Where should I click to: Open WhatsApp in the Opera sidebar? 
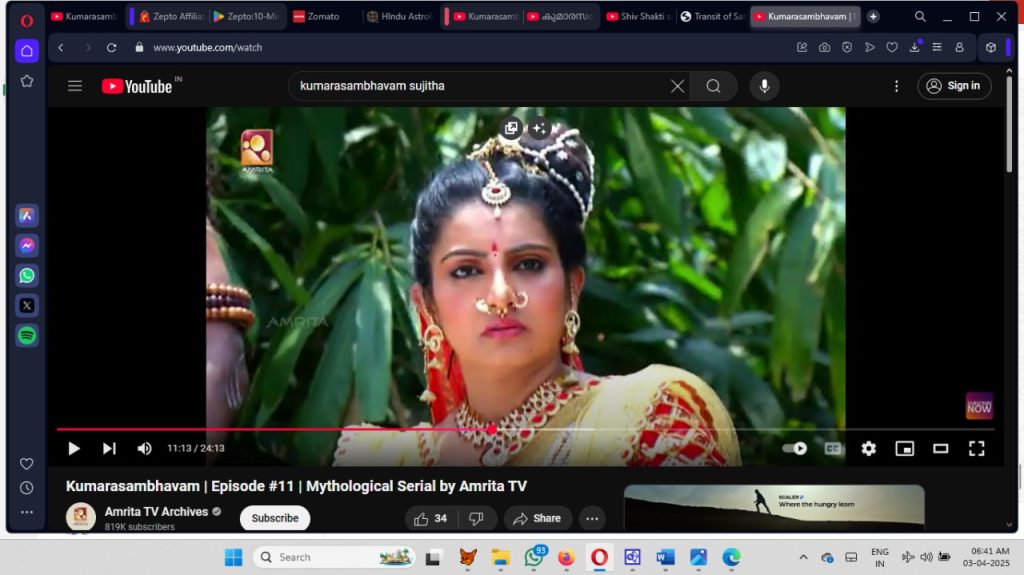(27, 276)
